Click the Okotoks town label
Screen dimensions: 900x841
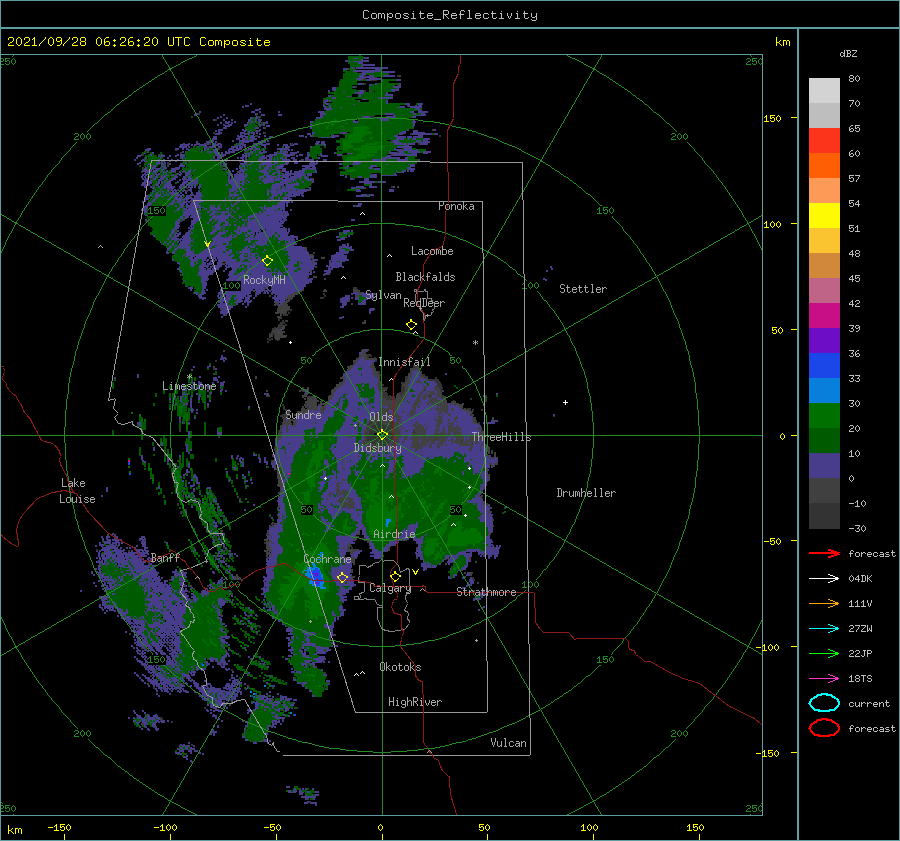400,667
